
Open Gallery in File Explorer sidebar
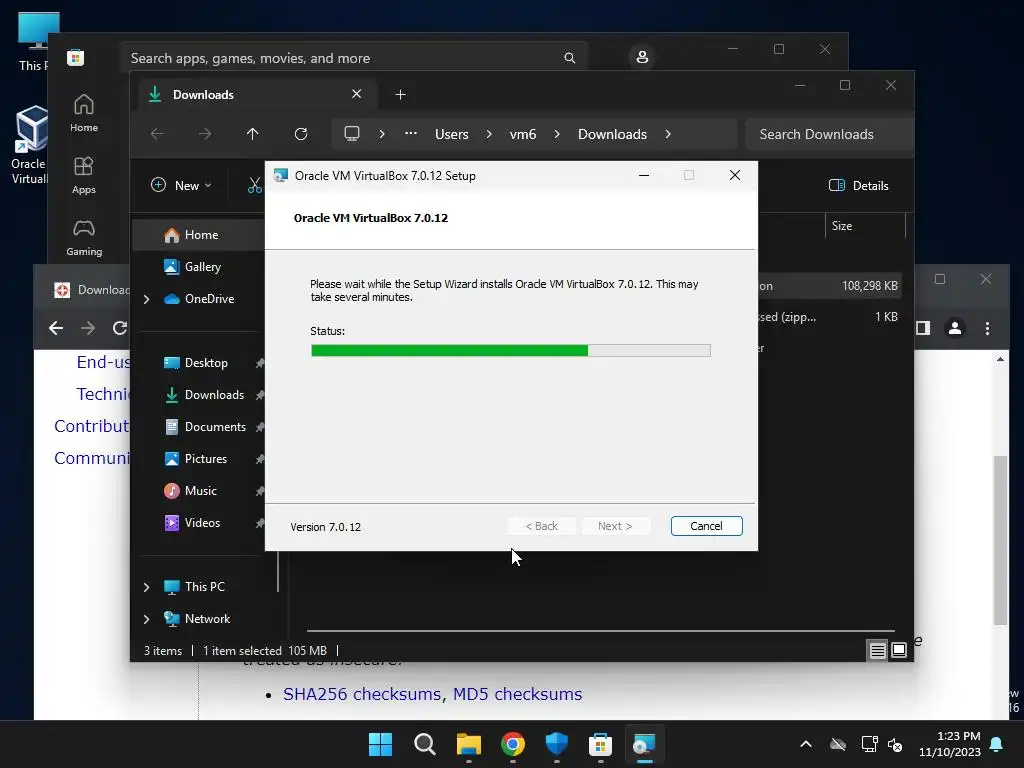point(202,266)
